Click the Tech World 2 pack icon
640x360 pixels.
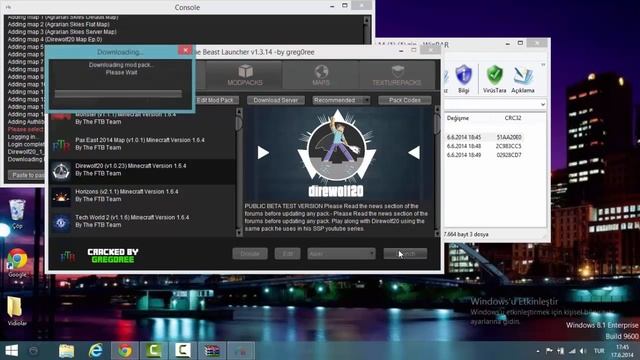pyautogui.click(x=61, y=223)
